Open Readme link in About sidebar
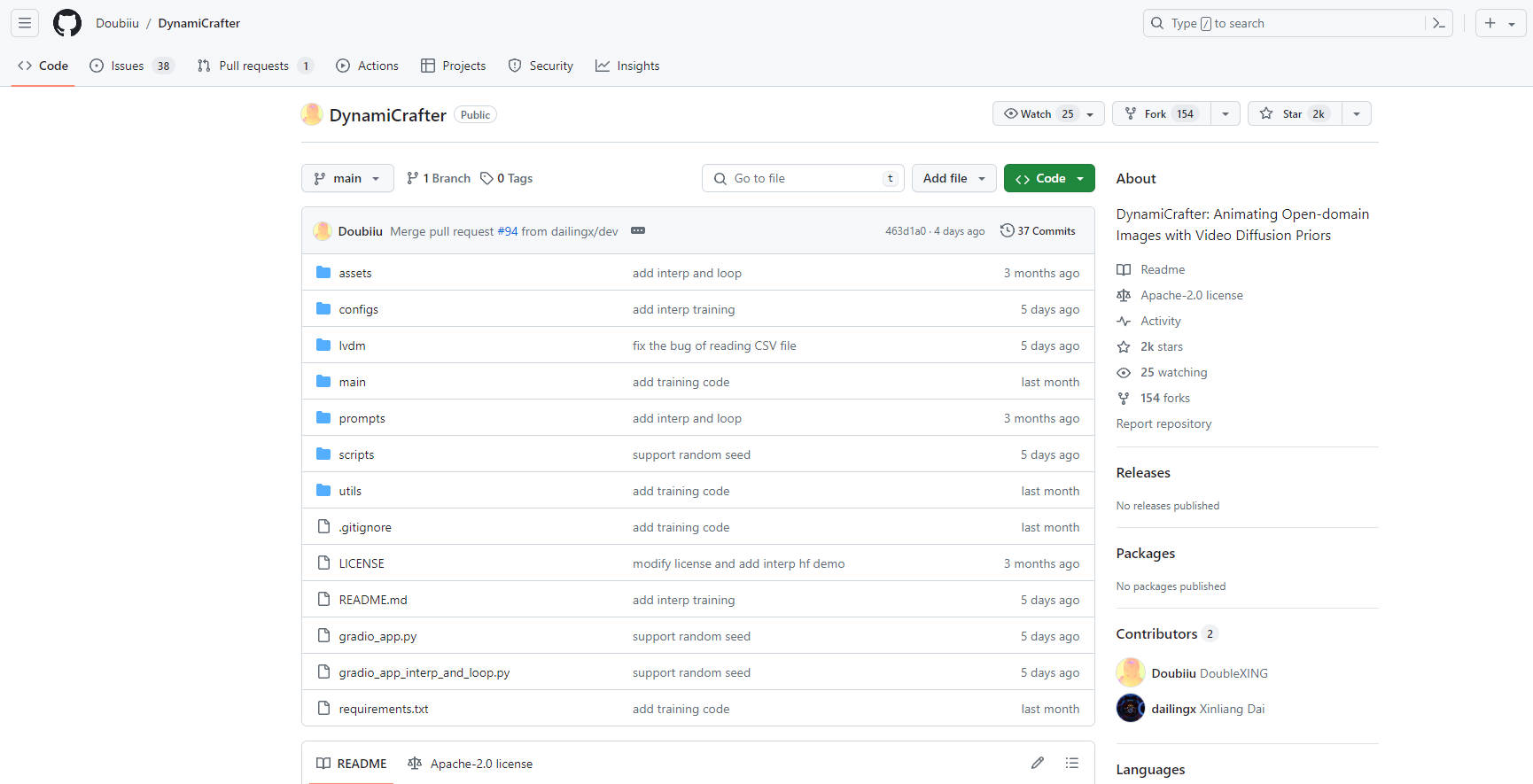Screen dimensions: 1533x784 tap(1150, 269)
